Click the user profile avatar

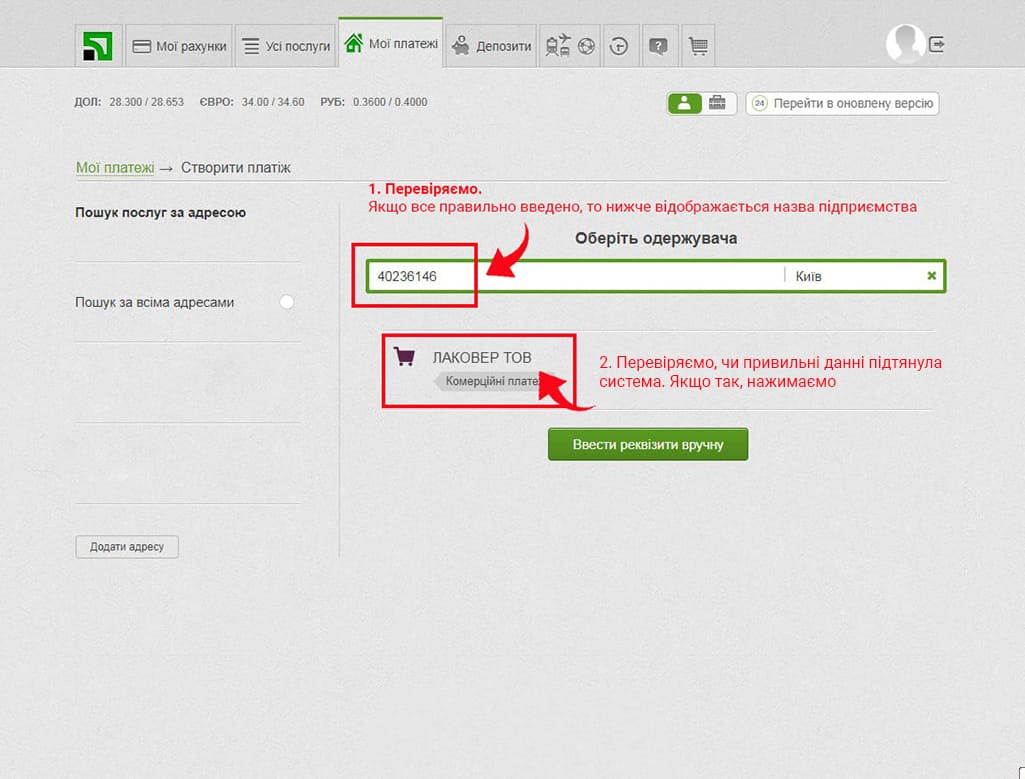[904, 43]
